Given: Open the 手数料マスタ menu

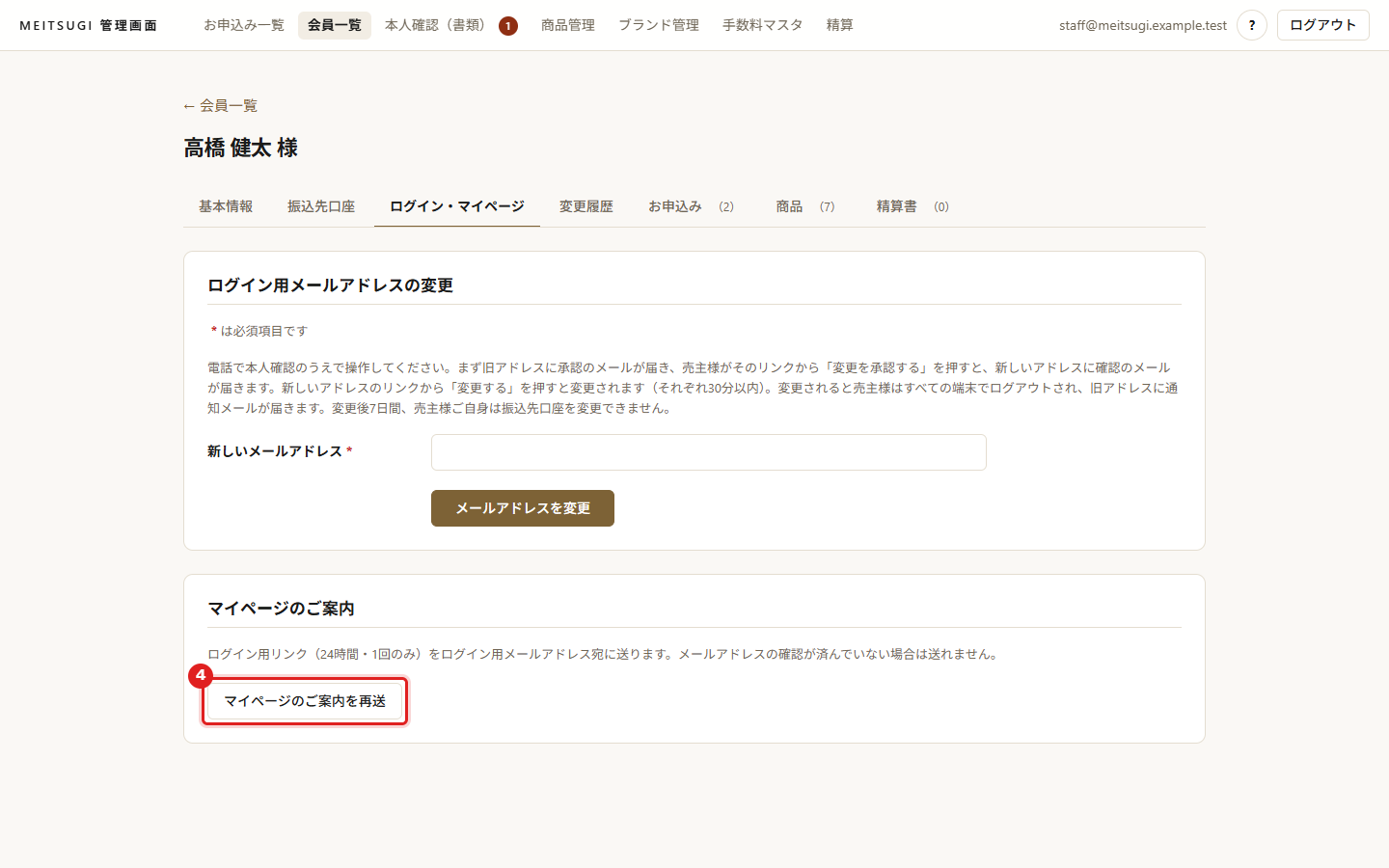Looking at the screenshot, I should (x=763, y=25).
